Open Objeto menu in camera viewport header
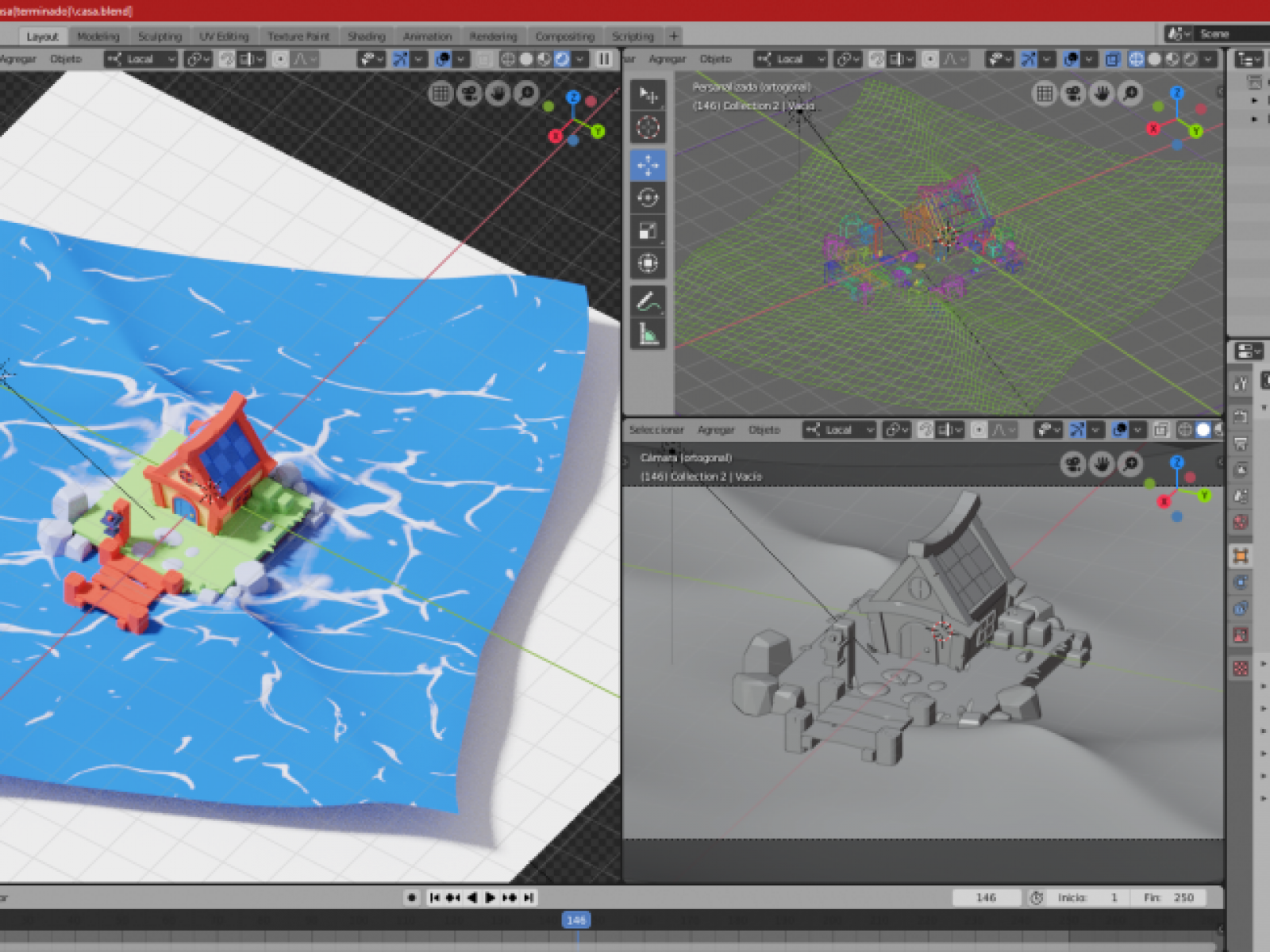The height and width of the screenshot is (952, 1270). [x=764, y=429]
